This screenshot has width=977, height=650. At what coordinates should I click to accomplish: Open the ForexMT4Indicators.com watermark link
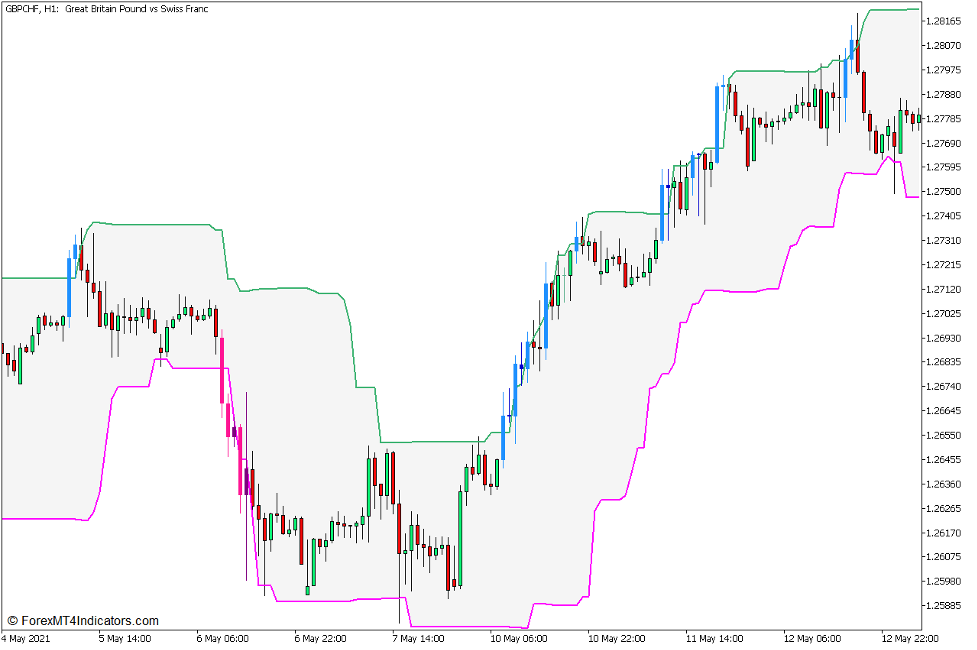[83, 621]
